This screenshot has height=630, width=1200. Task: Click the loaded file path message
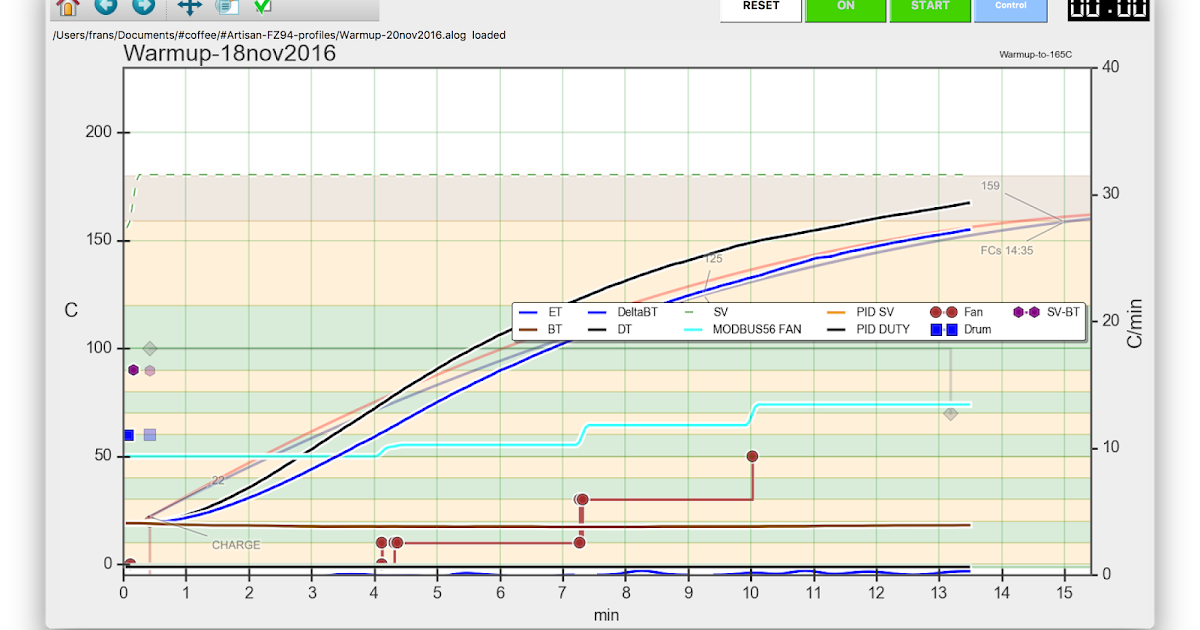(279, 35)
